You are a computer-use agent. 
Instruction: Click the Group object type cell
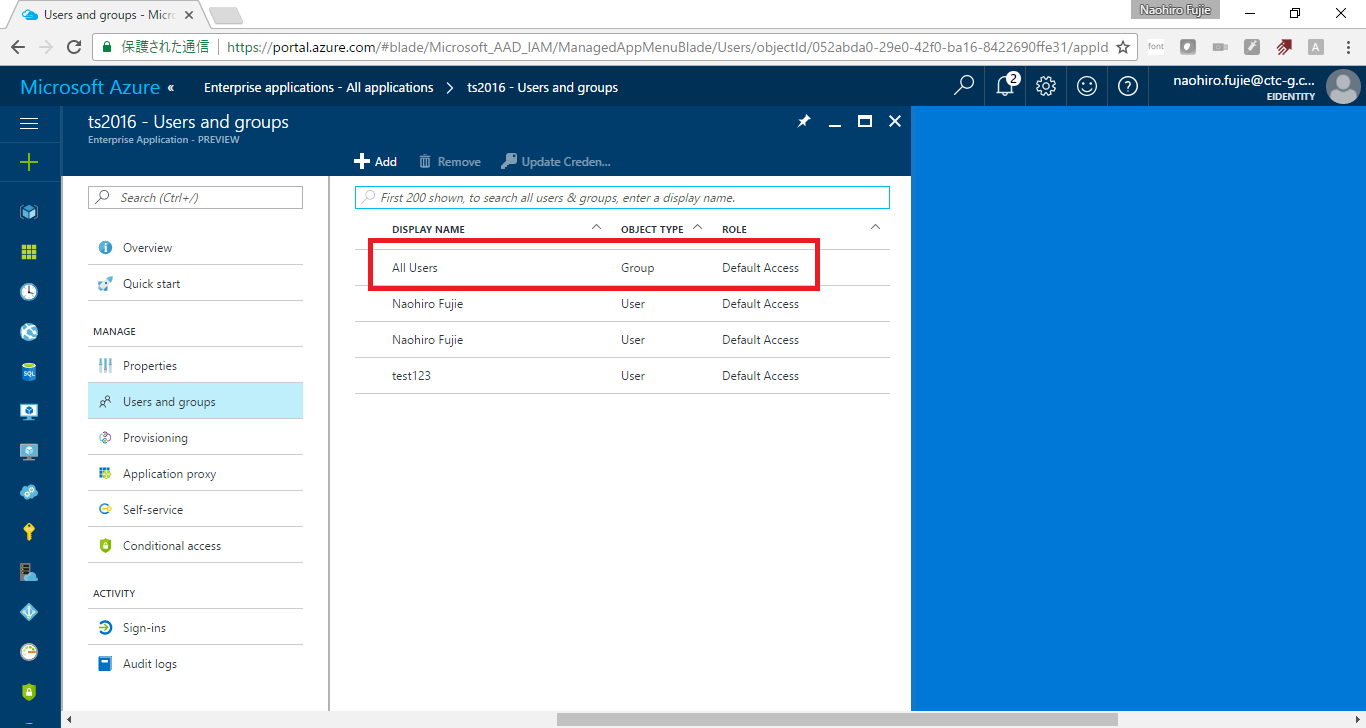(x=637, y=268)
